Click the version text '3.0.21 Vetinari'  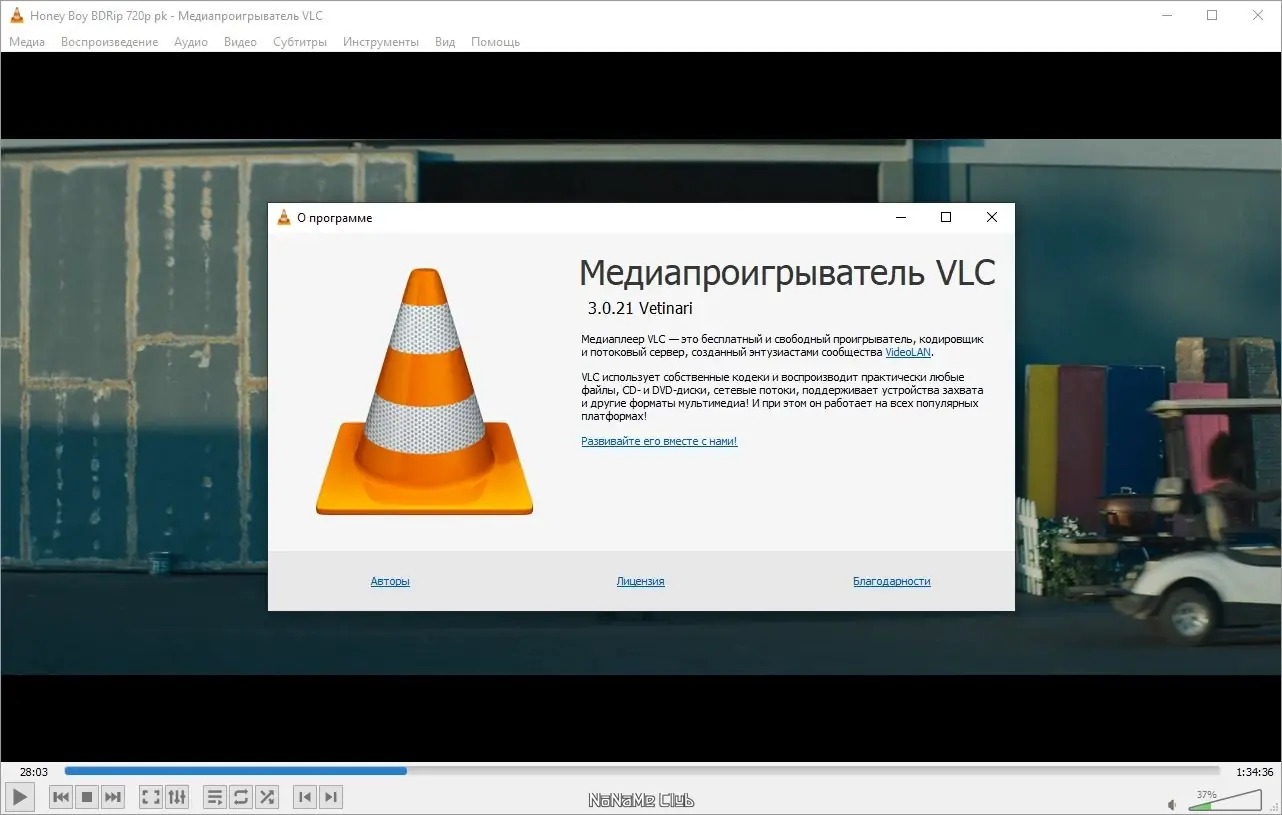pos(640,308)
